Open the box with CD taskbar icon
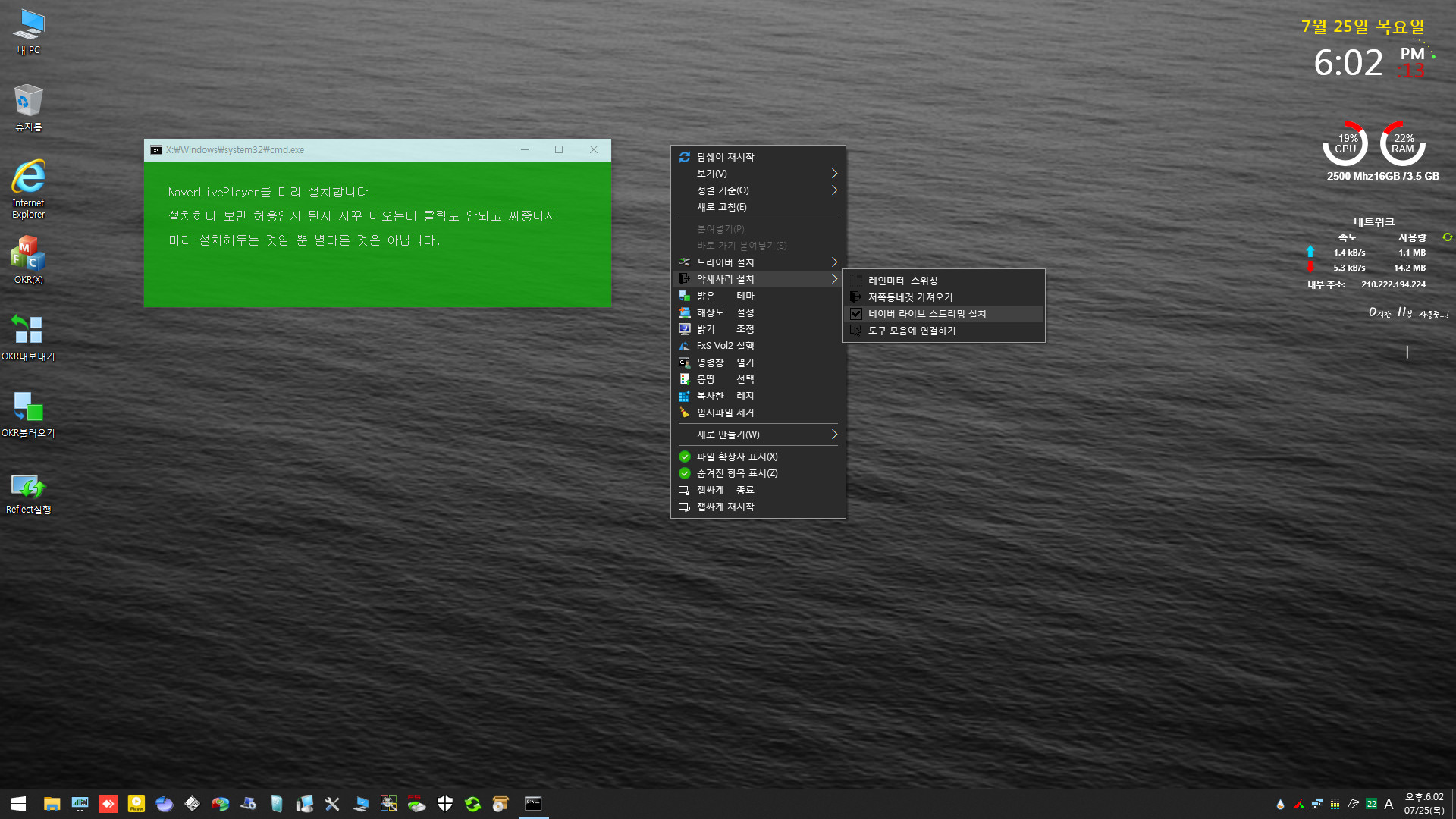 (500, 804)
